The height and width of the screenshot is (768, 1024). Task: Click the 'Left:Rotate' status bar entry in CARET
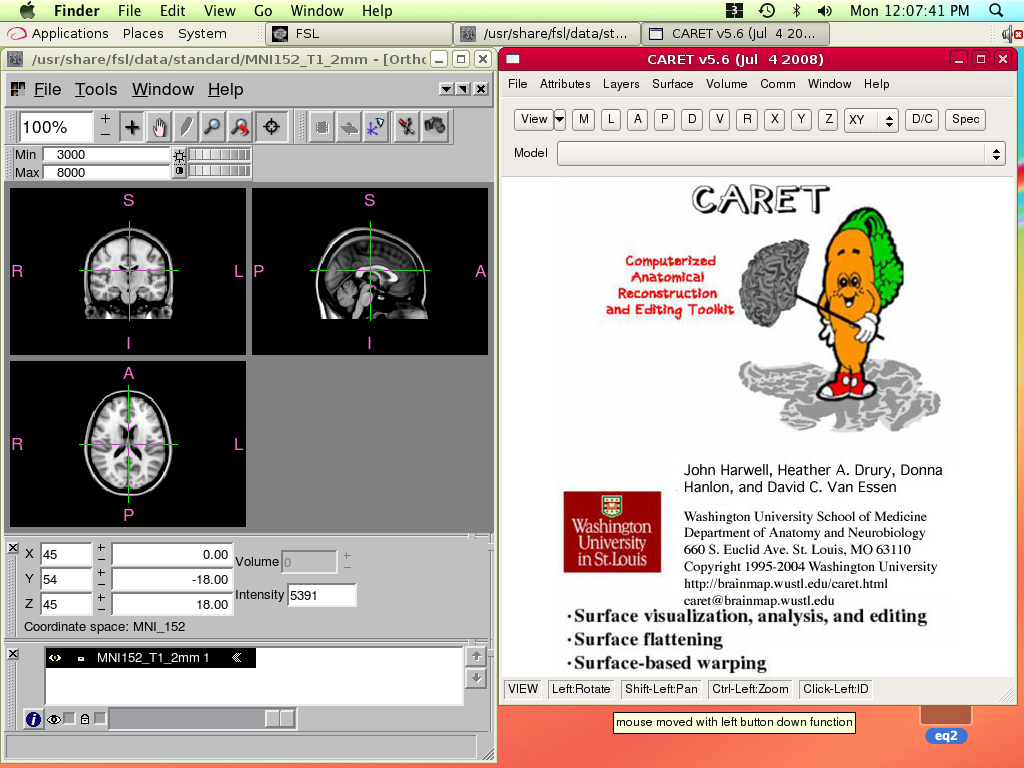click(581, 689)
